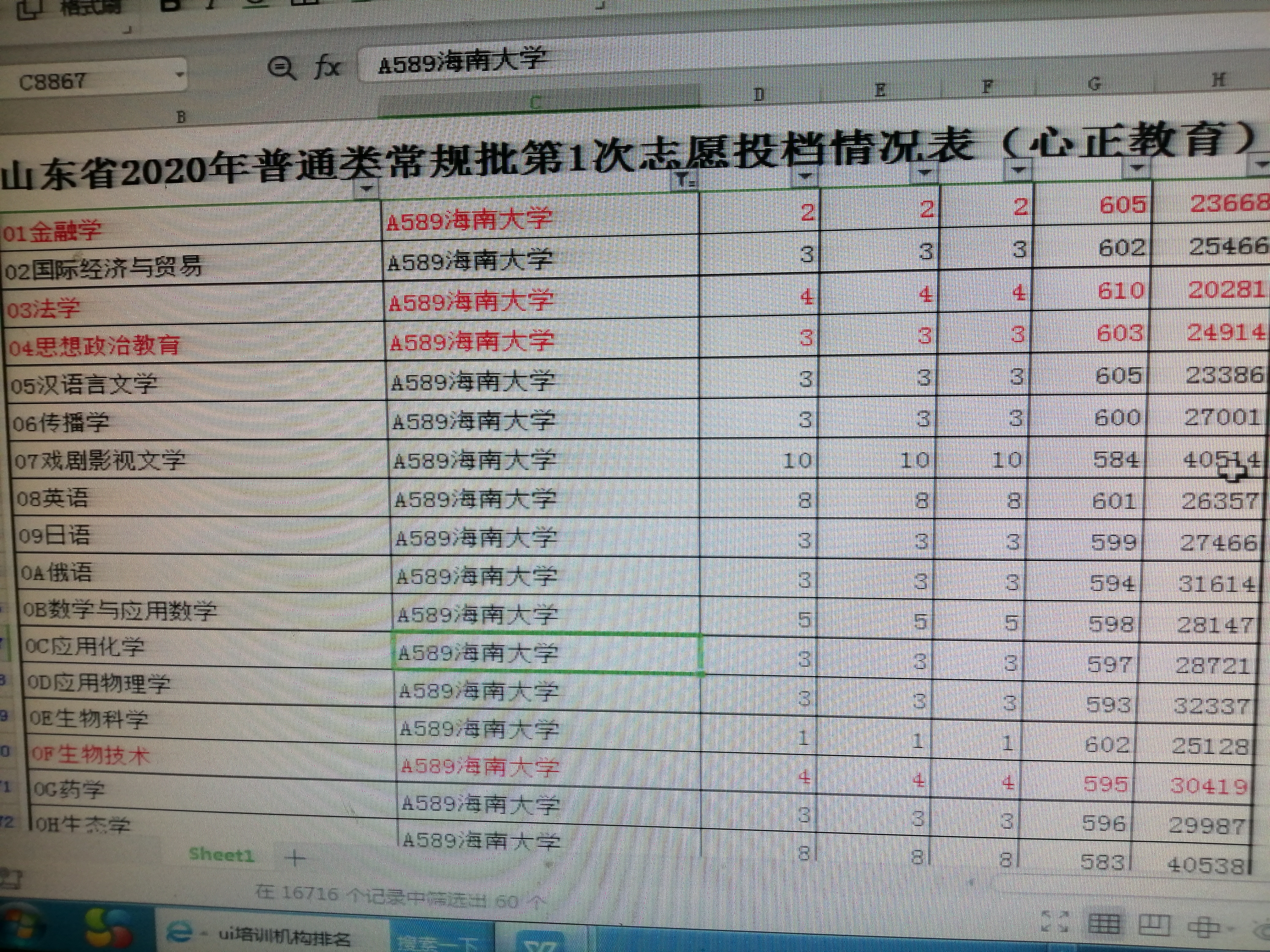Open the insert function fx button

pos(328,67)
